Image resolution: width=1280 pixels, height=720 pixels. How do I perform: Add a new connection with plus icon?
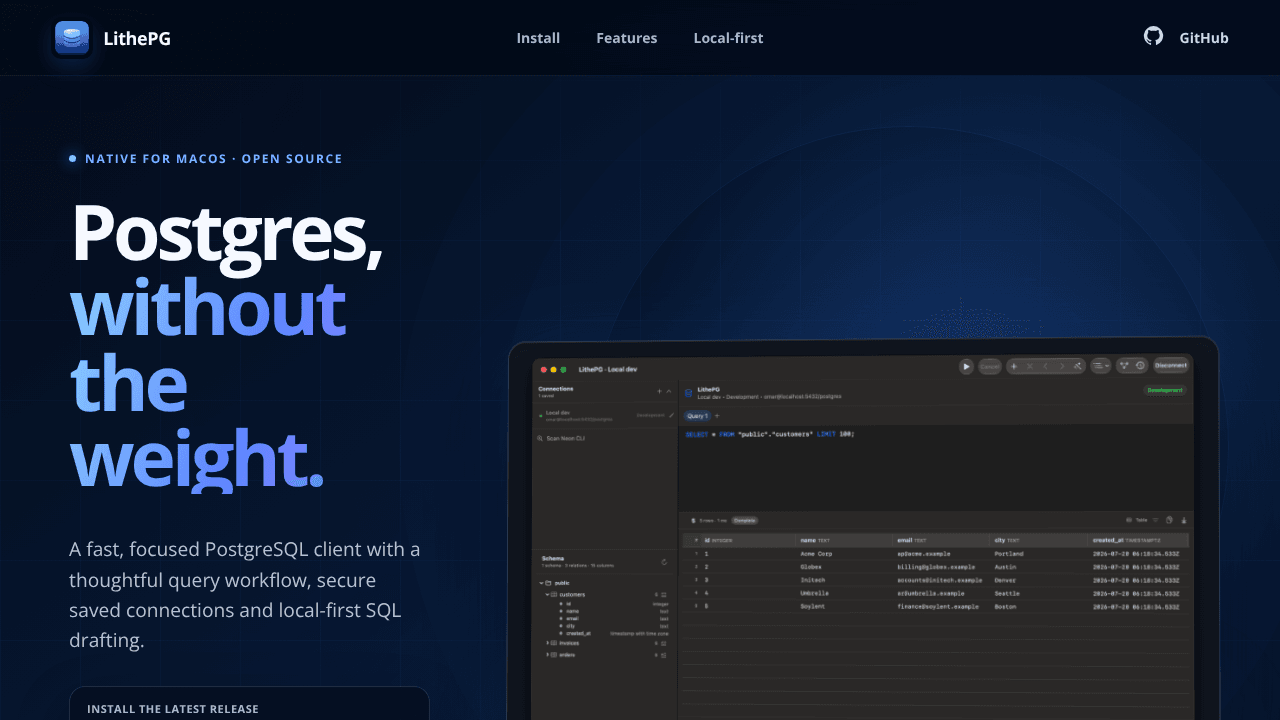click(x=659, y=391)
